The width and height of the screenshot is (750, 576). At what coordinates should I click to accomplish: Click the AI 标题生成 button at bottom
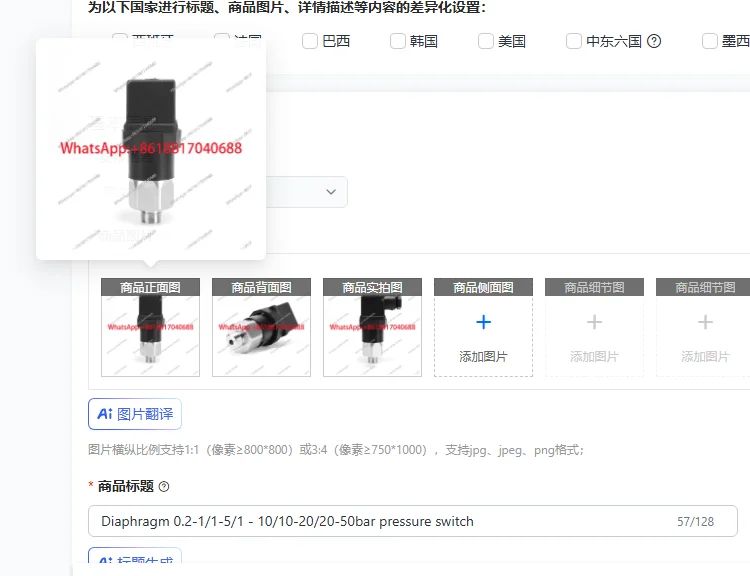[135, 556]
